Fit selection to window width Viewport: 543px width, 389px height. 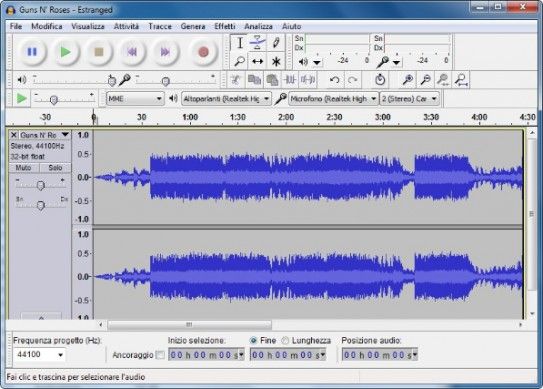tap(443, 80)
